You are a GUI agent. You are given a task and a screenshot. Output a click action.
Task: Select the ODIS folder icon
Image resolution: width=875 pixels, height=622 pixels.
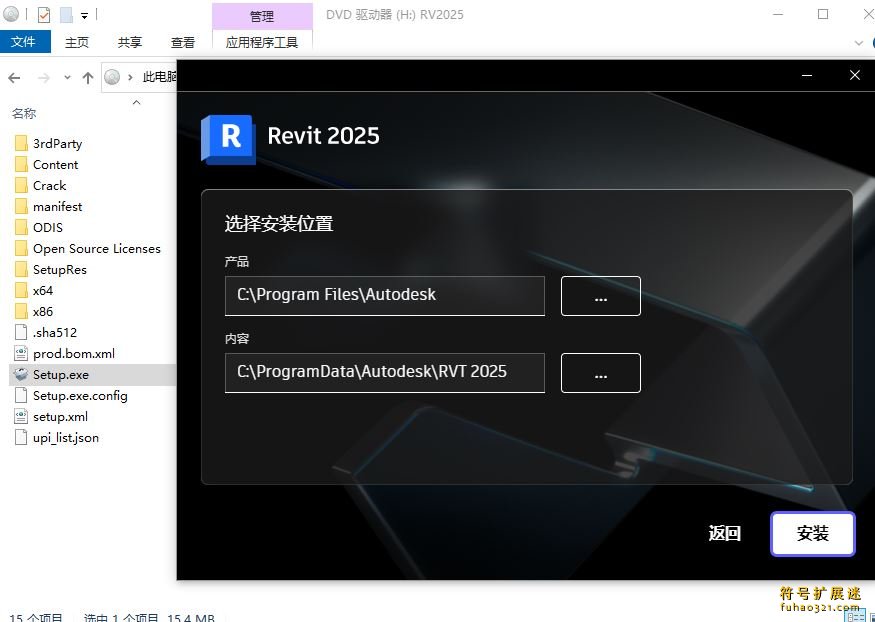pyautogui.click(x=21, y=228)
